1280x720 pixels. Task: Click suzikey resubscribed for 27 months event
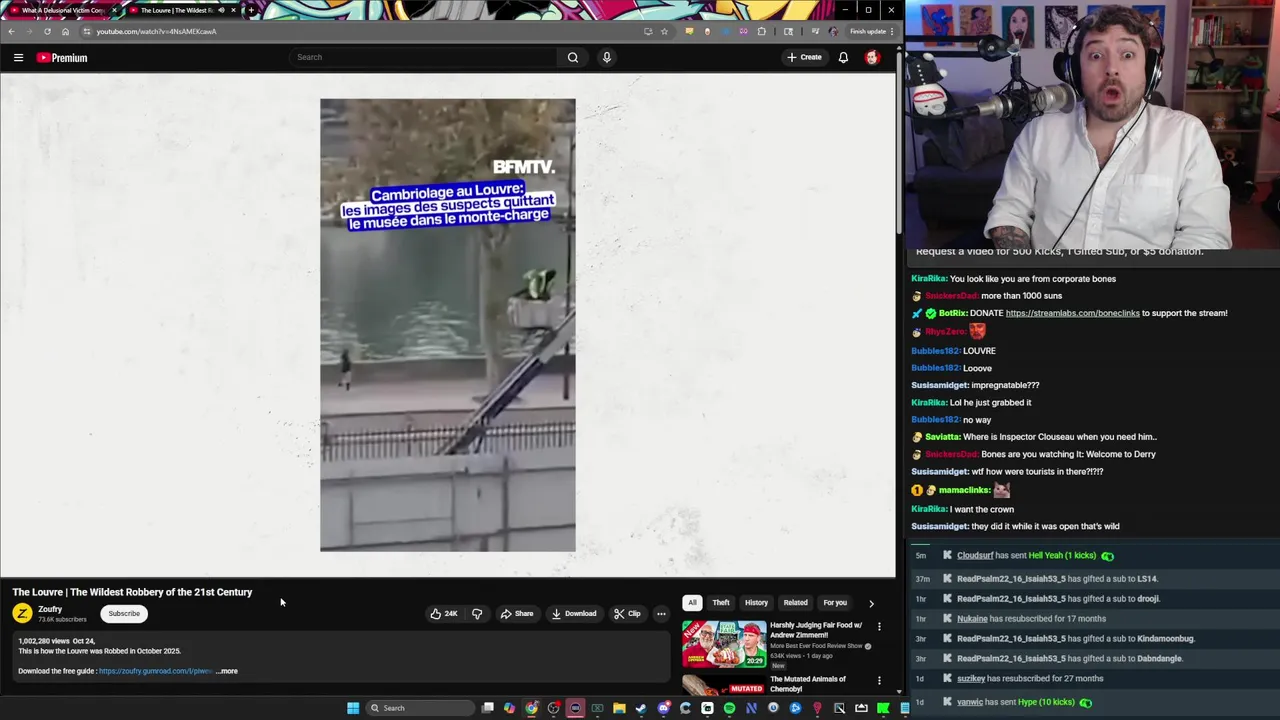click(x=1030, y=679)
